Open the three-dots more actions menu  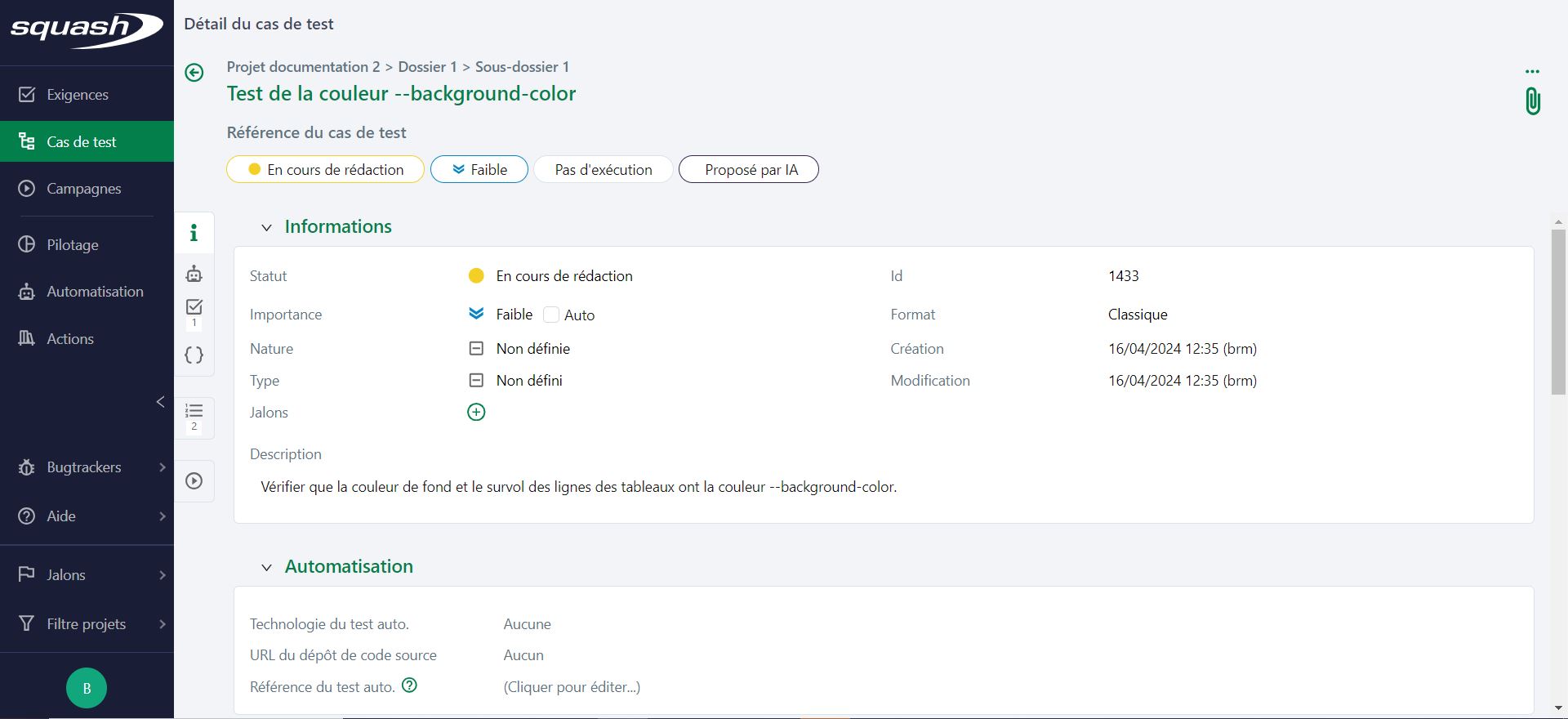coord(1532,72)
